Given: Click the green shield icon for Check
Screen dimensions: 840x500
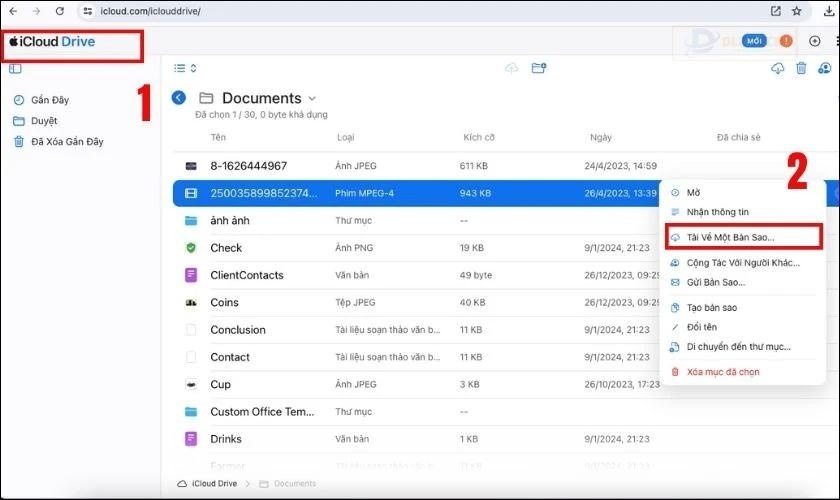Looking at the screenshot, I should point(191,248).
